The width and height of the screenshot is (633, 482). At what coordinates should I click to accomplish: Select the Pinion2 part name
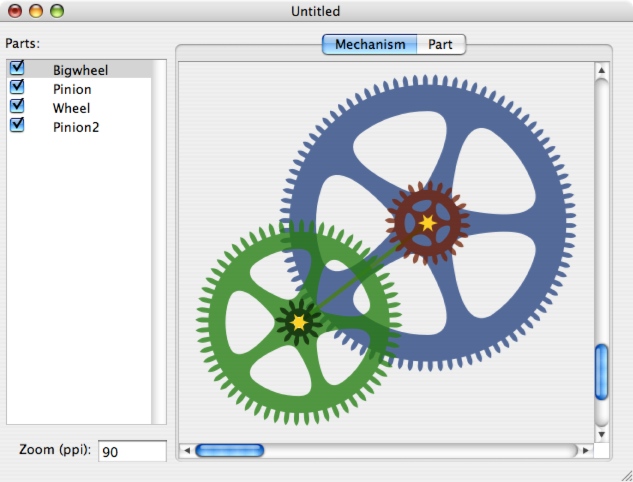pos(76,127)
